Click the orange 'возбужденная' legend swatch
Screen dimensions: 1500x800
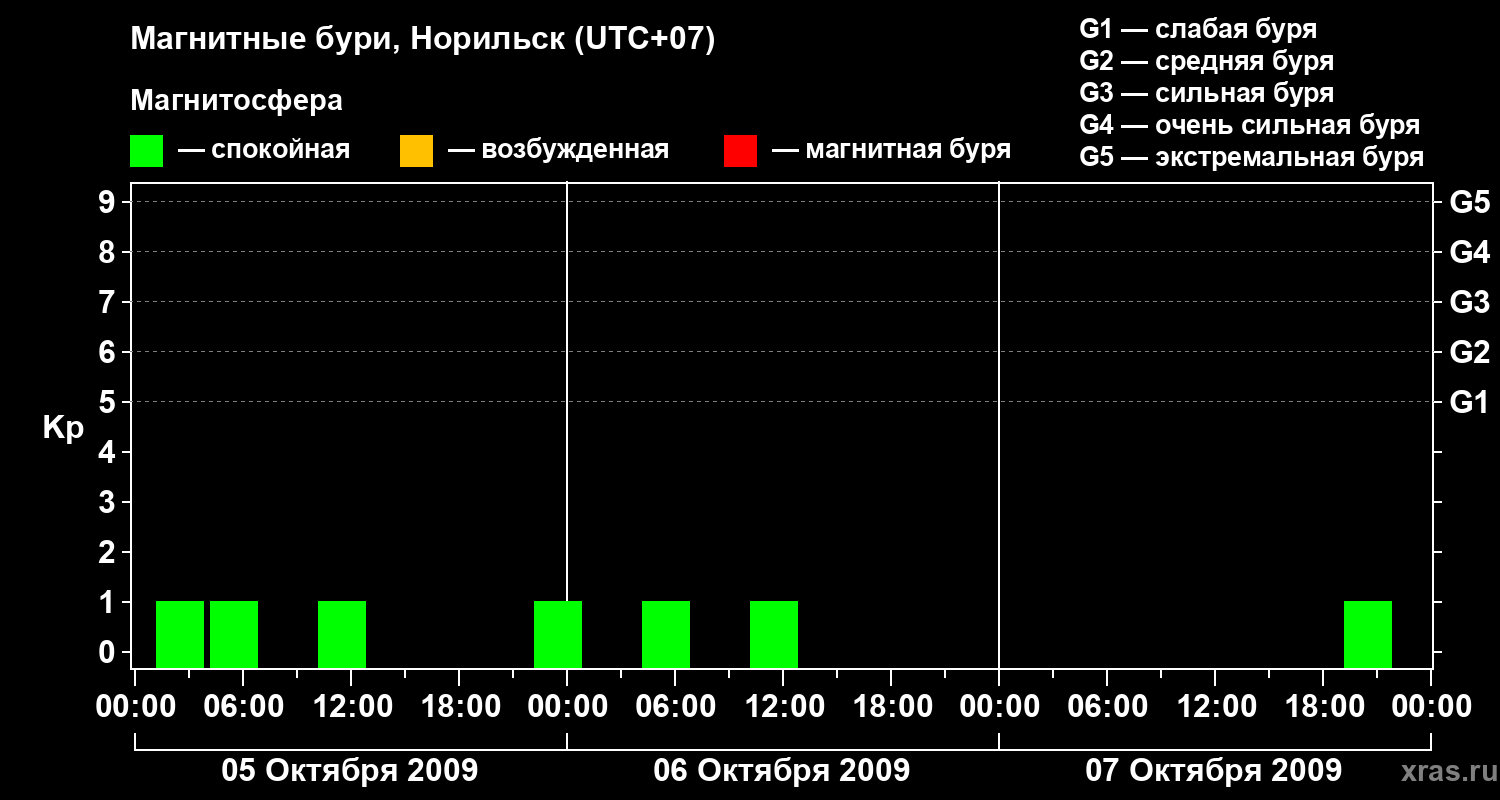(416, 151)
